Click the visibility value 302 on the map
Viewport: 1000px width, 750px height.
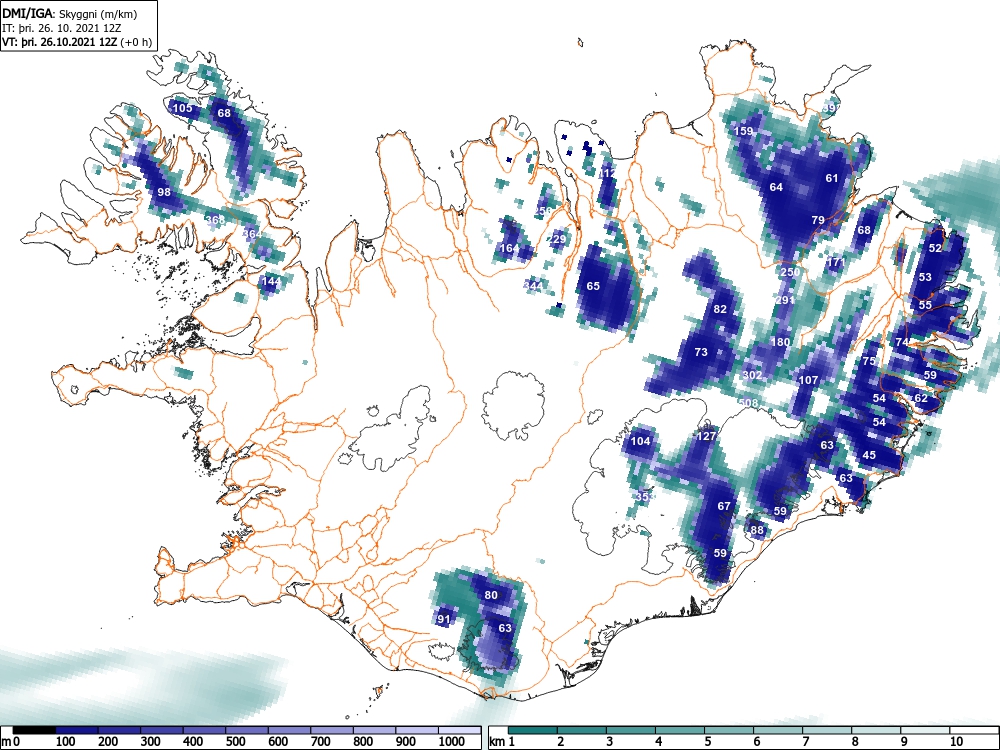(x=753, y=375)
